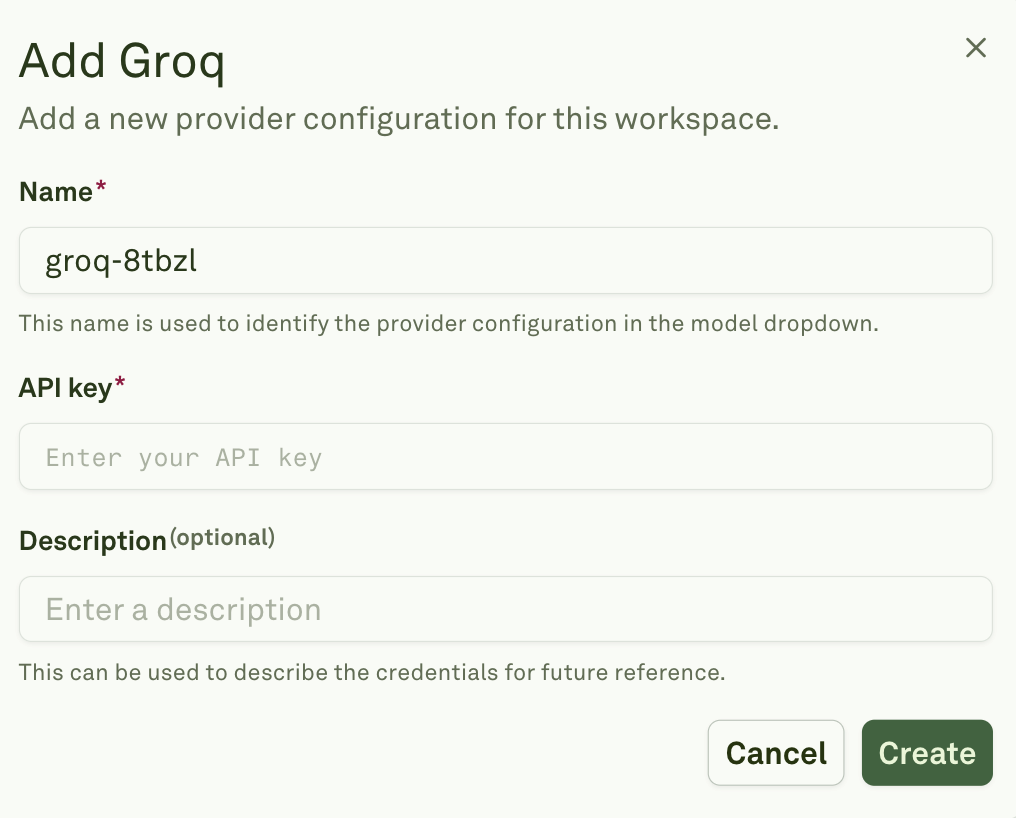Click the Add Groq title

(x=122, y=61)
